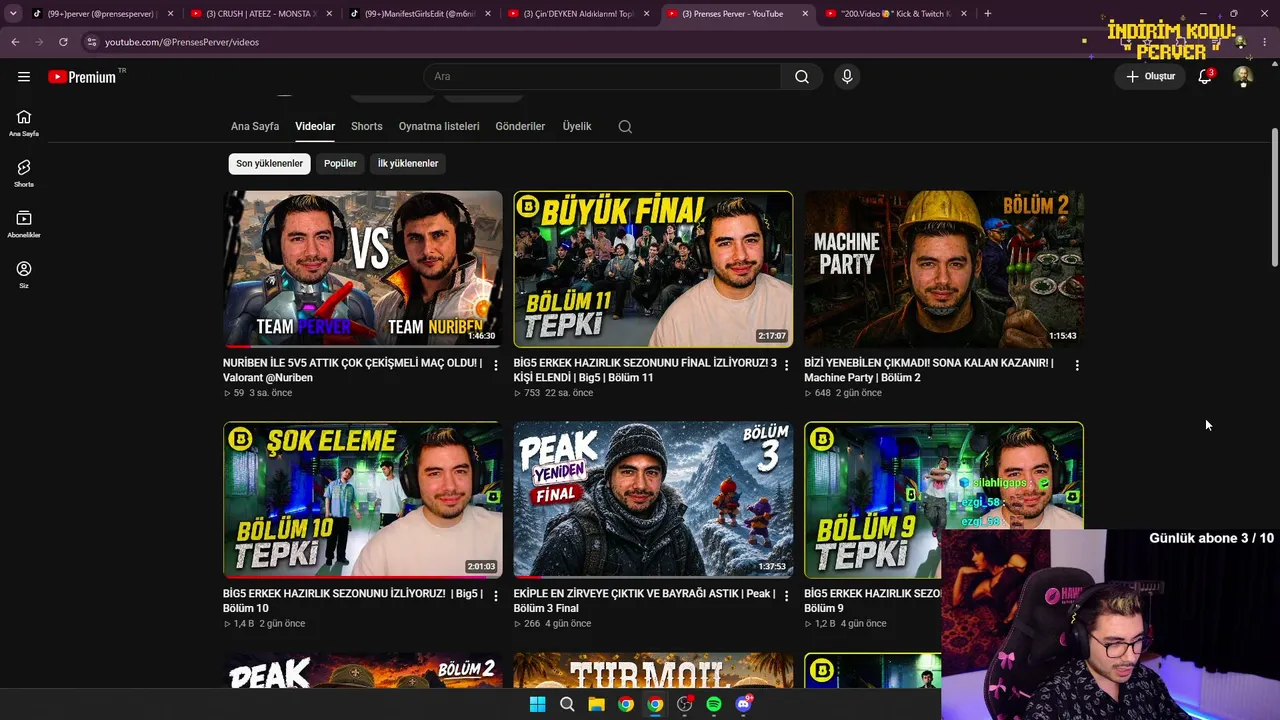Close the CRUSH | ATEEZ tab
This screenshot has width=1280, height=720.
tap(329, 14)
